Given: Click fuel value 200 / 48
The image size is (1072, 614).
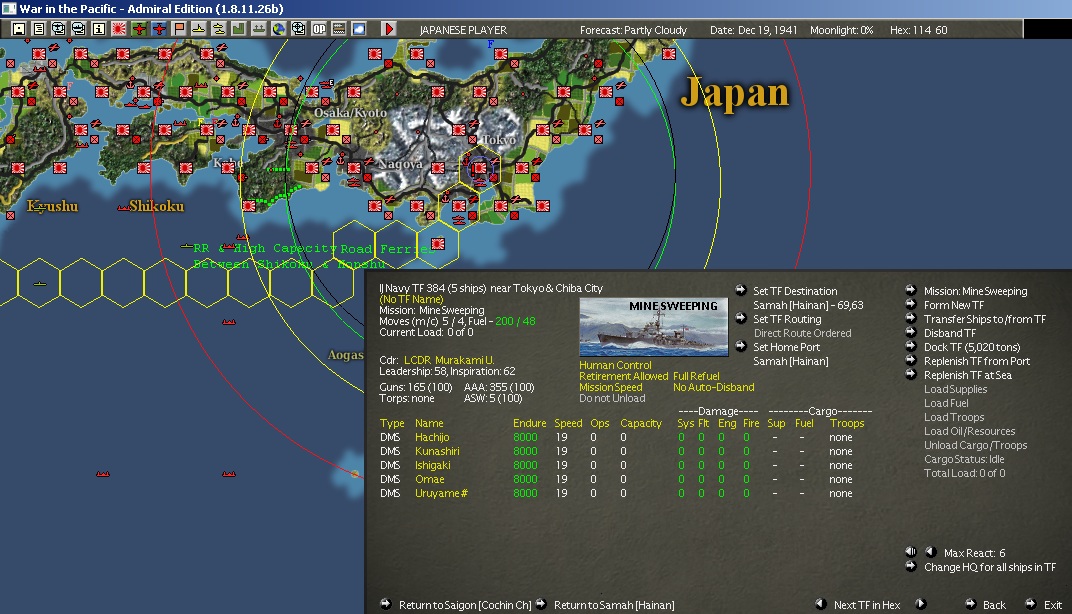Looking at the screenshot, I should coord(515,321).
